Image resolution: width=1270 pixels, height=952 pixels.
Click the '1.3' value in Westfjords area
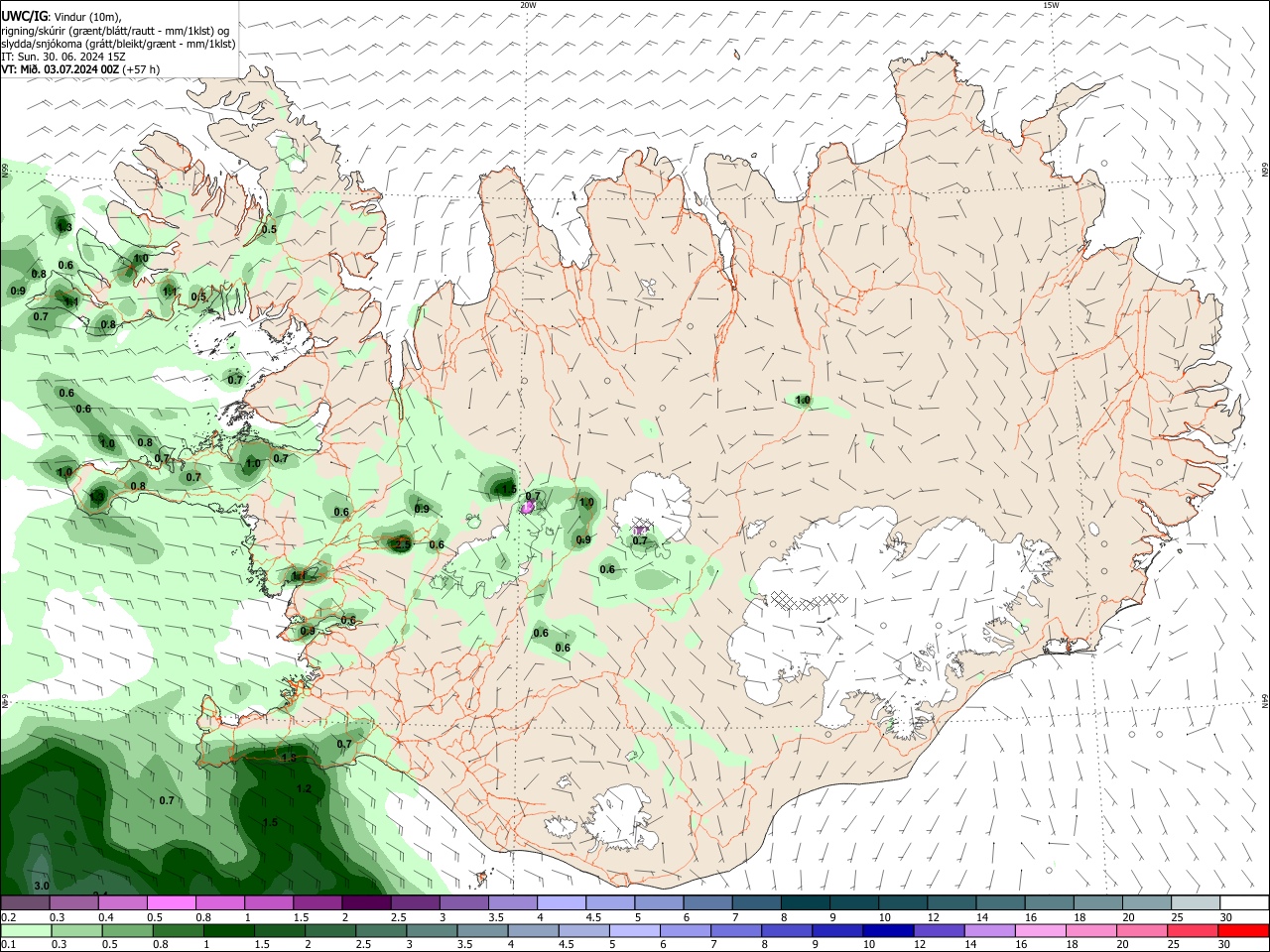(x=64, y=227)
